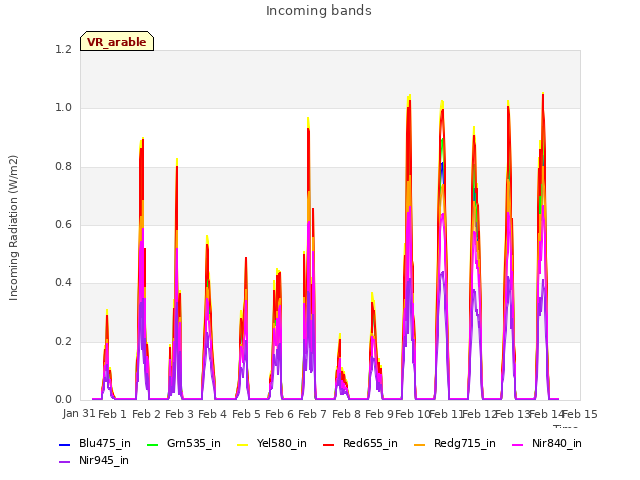Click the Feb 5 x-axis date label
This screenshot has height=480, width=640.
tap(246, 414)
